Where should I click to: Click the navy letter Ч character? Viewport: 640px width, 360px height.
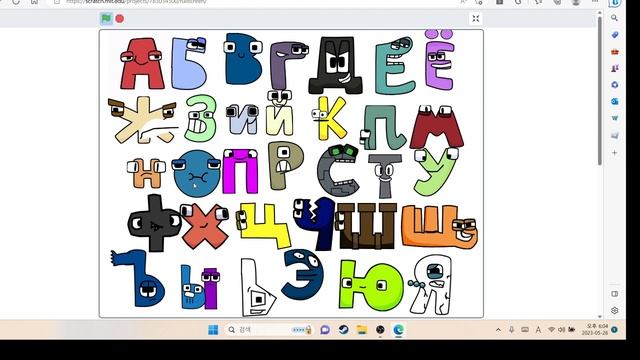click(315, 223)
